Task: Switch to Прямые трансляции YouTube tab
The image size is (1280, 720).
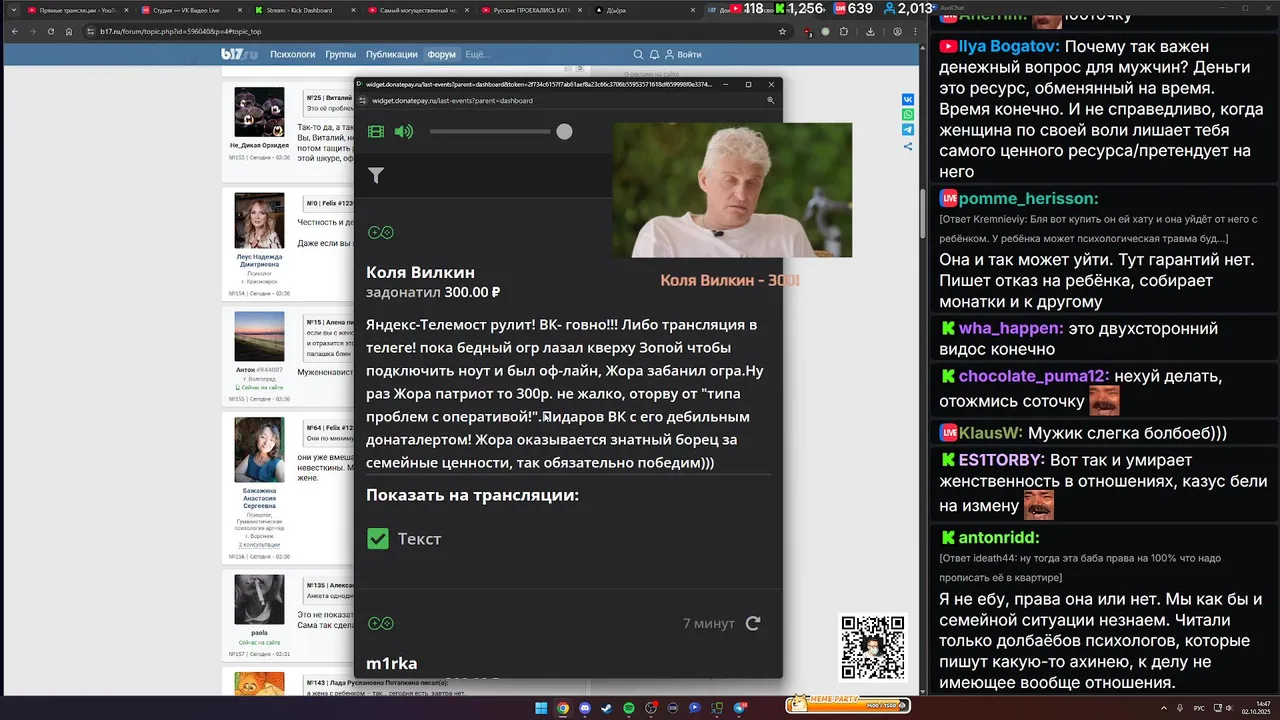Action: (78, 10)
